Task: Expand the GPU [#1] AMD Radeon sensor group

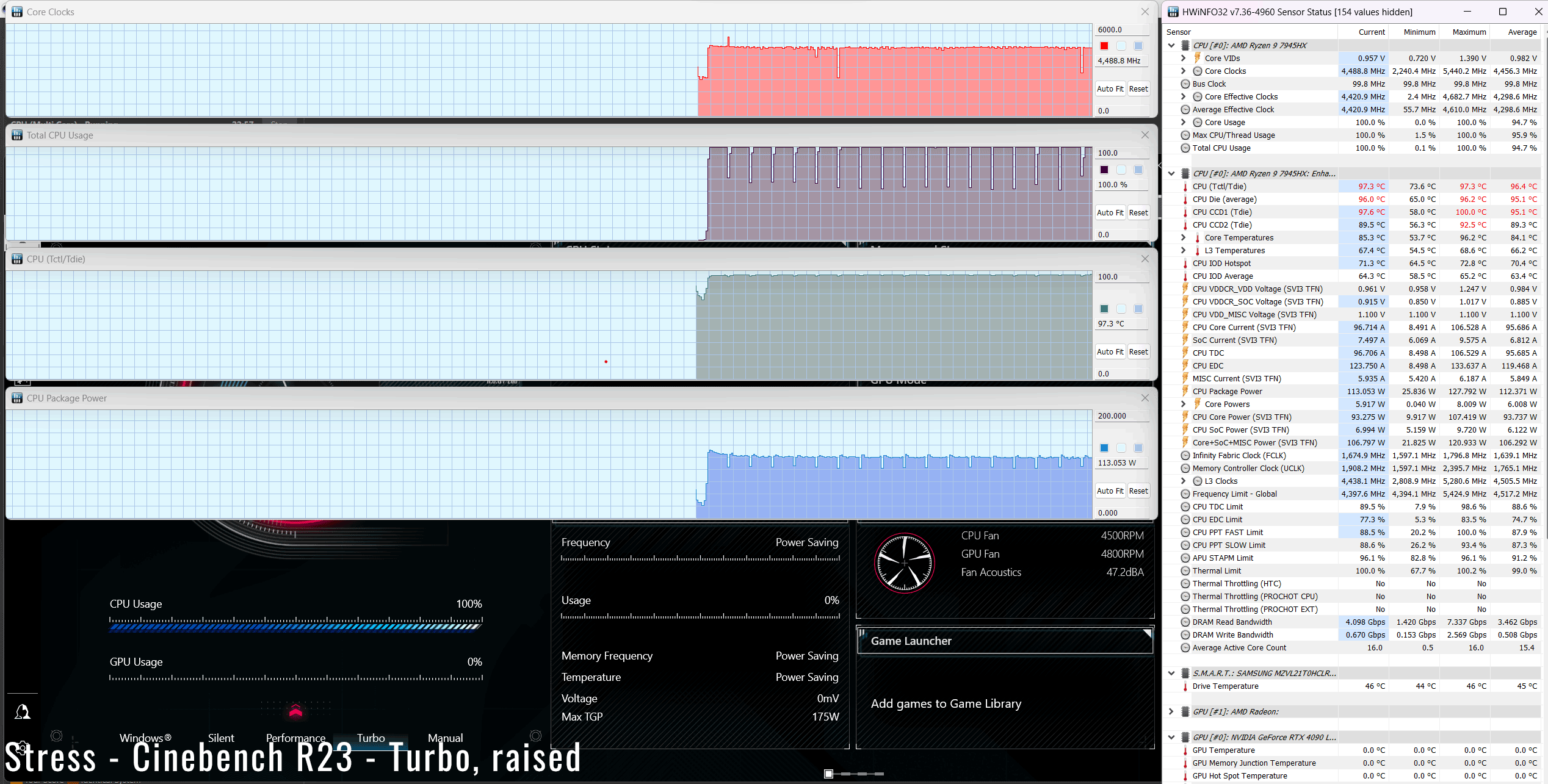Action: pos(1171,712)
